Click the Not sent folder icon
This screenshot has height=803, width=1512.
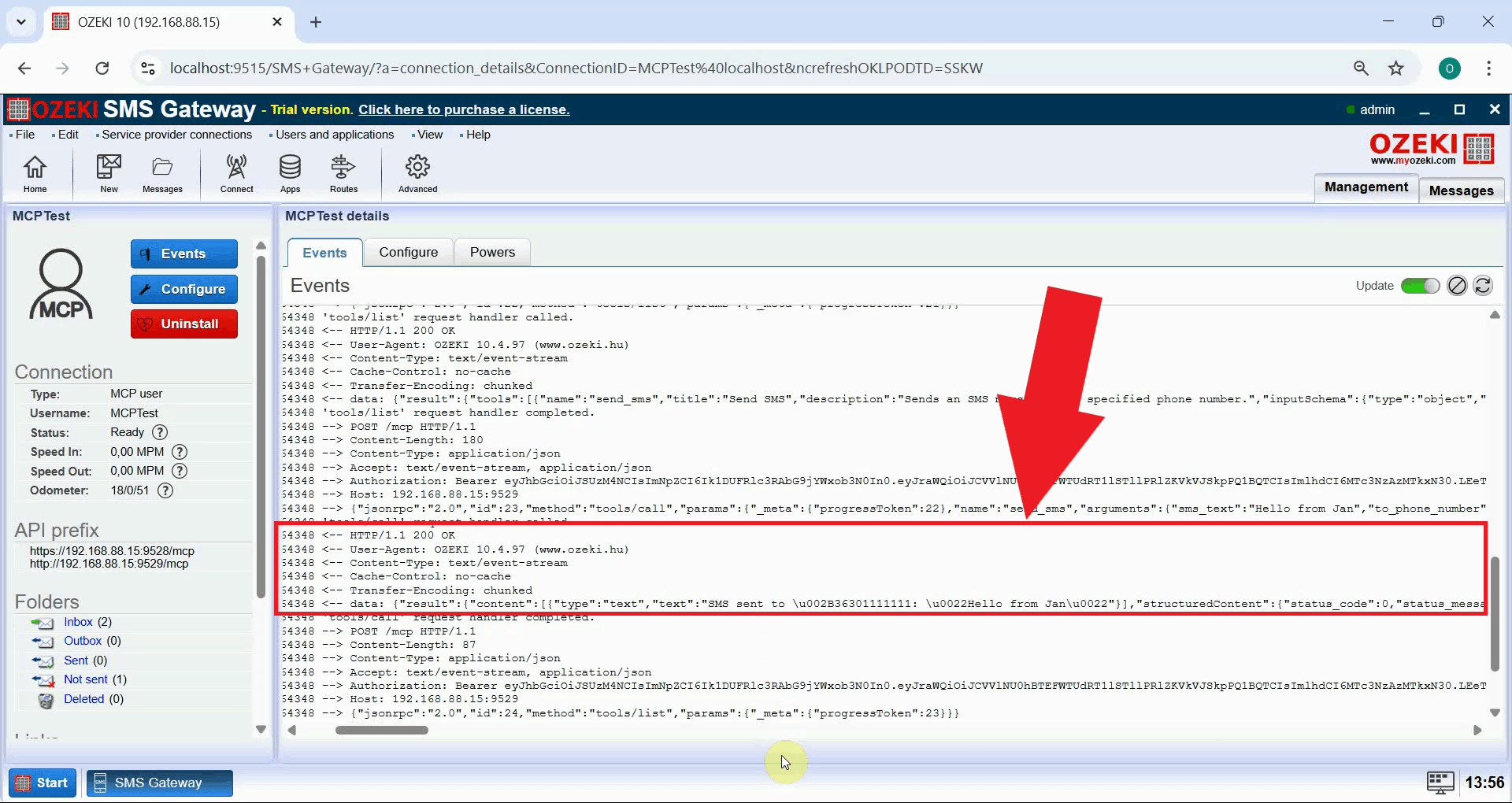(x=43, y=680)
